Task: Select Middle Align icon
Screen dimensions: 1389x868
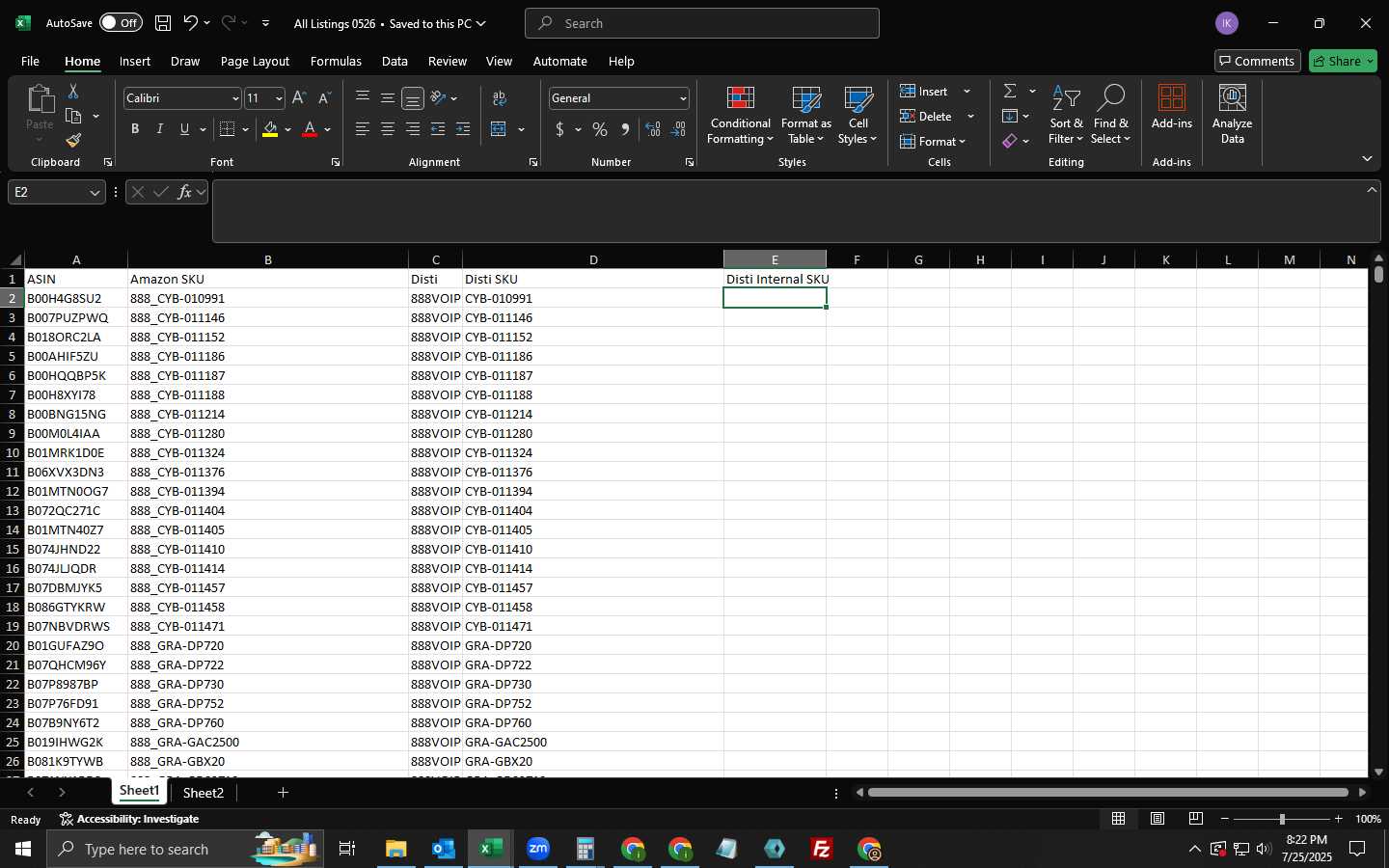Action: pyautogui.click(x=388, y=97)
